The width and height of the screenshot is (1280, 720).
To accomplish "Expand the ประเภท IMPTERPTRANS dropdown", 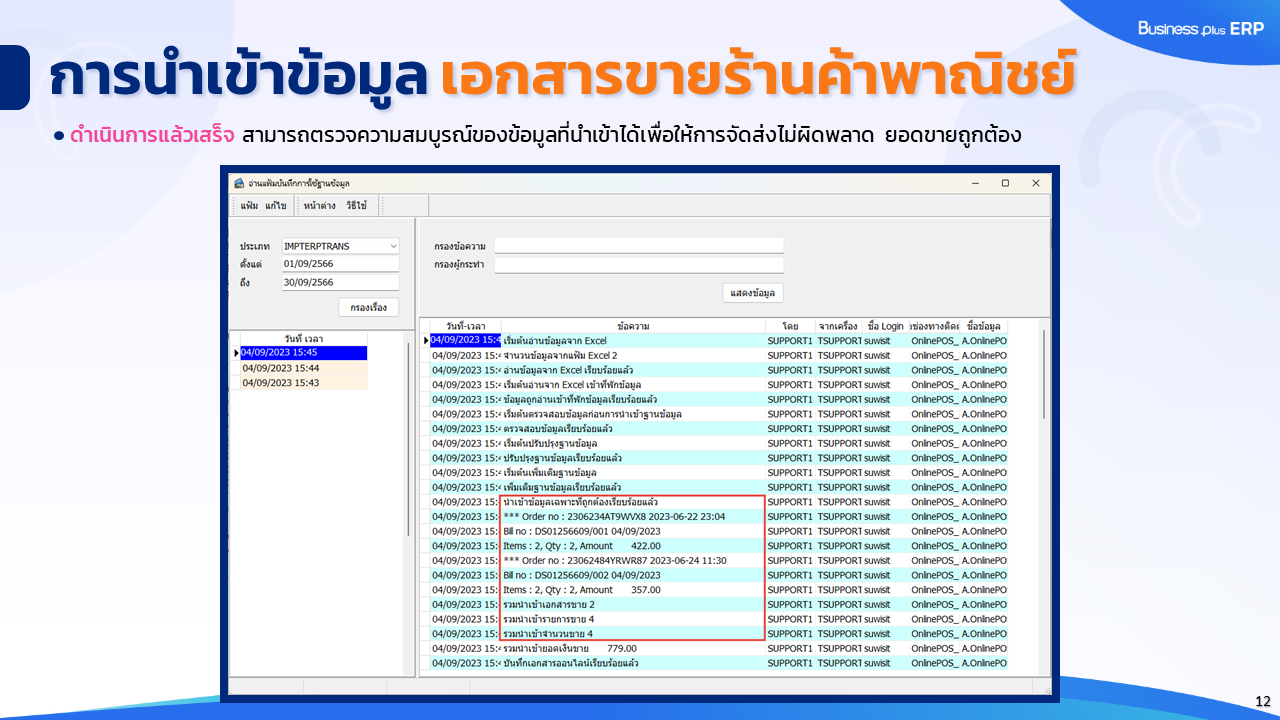I will tap(393, 246).
